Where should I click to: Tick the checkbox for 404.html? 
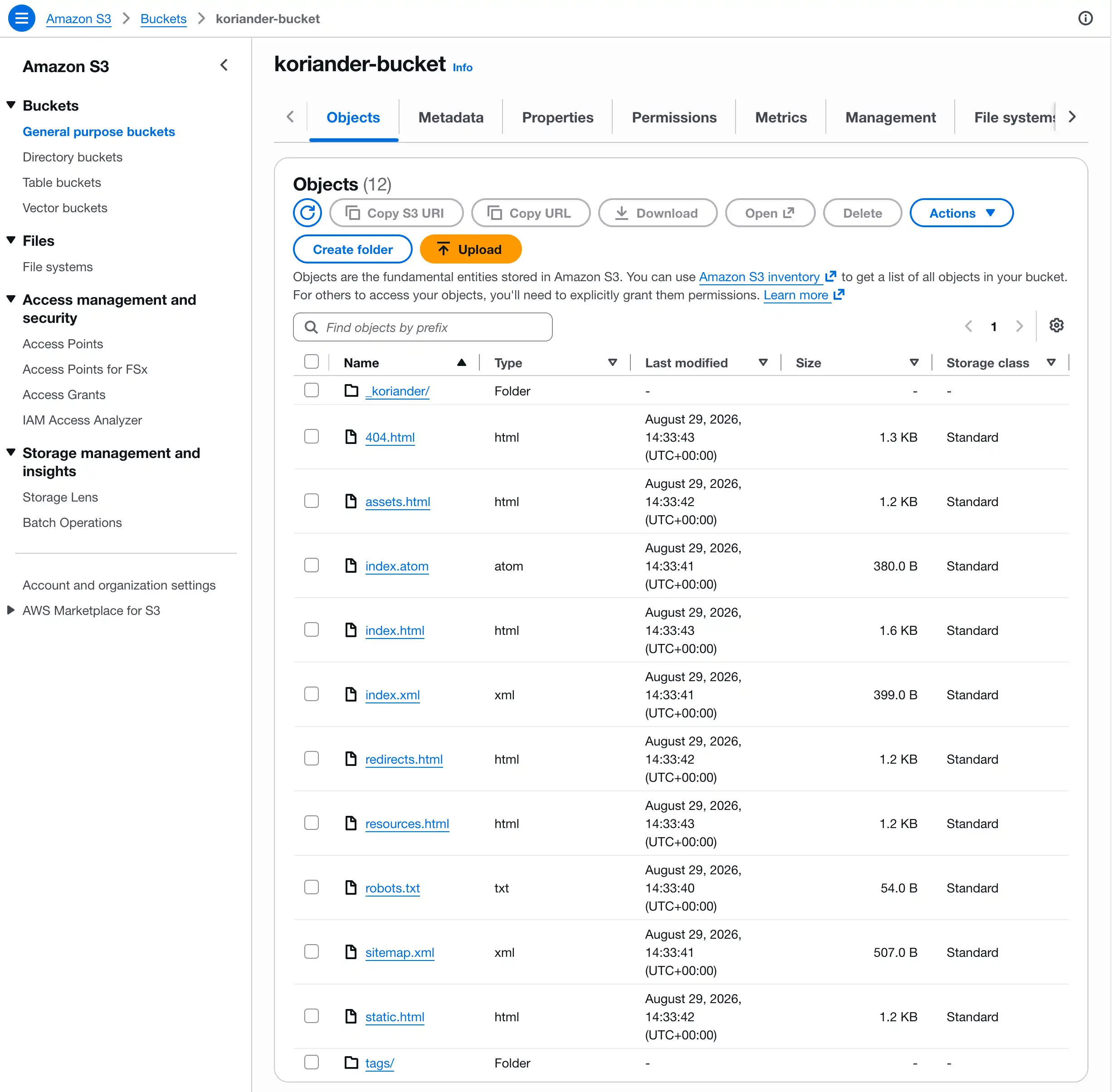pos(312,436)
